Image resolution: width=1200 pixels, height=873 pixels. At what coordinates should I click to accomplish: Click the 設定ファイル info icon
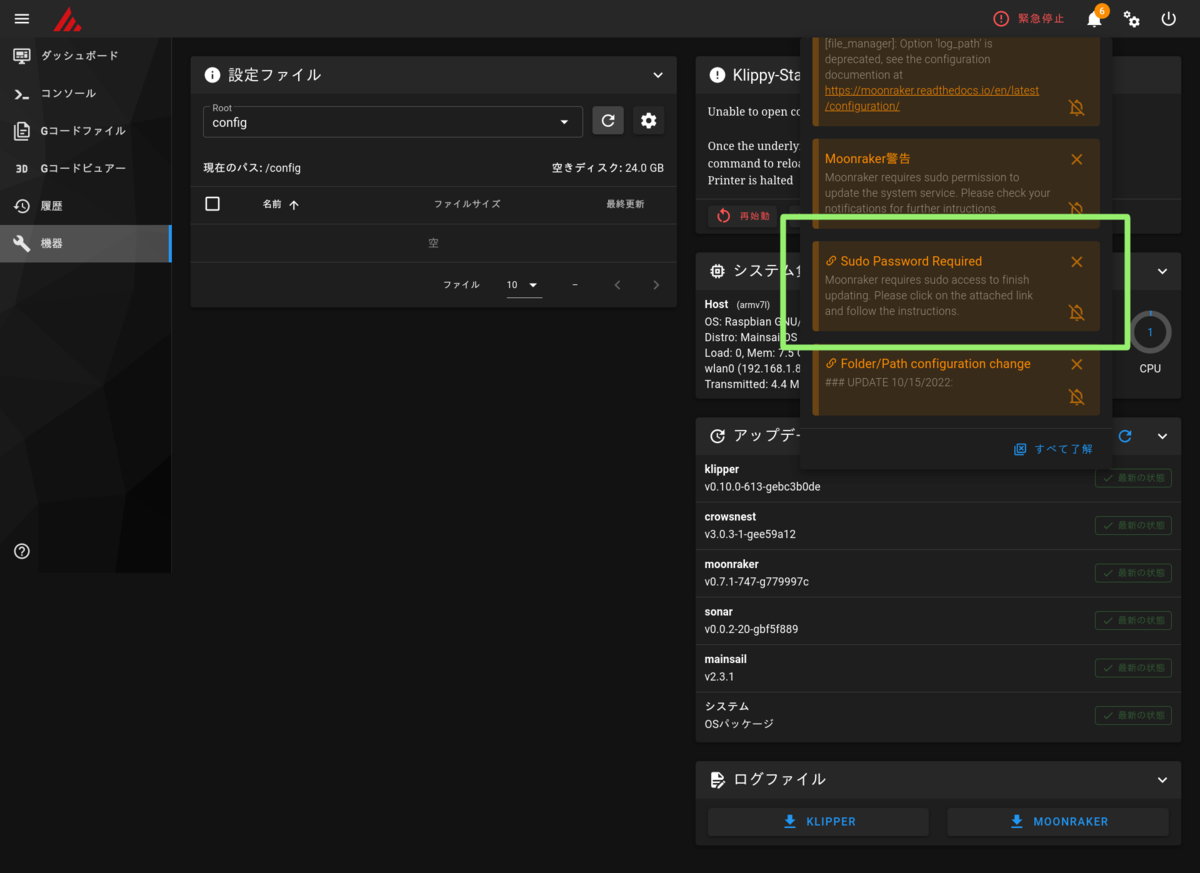click(x=212, y=75)
